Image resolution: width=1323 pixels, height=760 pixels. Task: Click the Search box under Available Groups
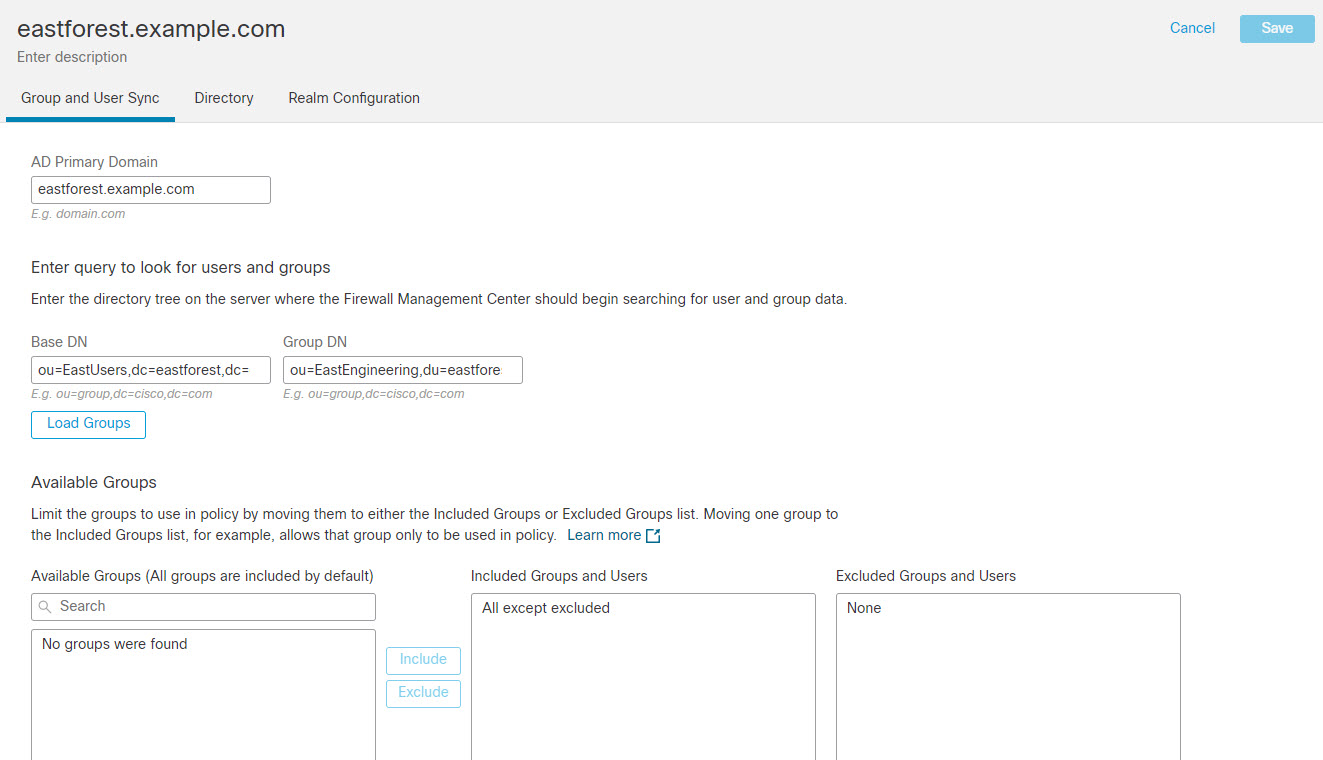pos(203,606)
